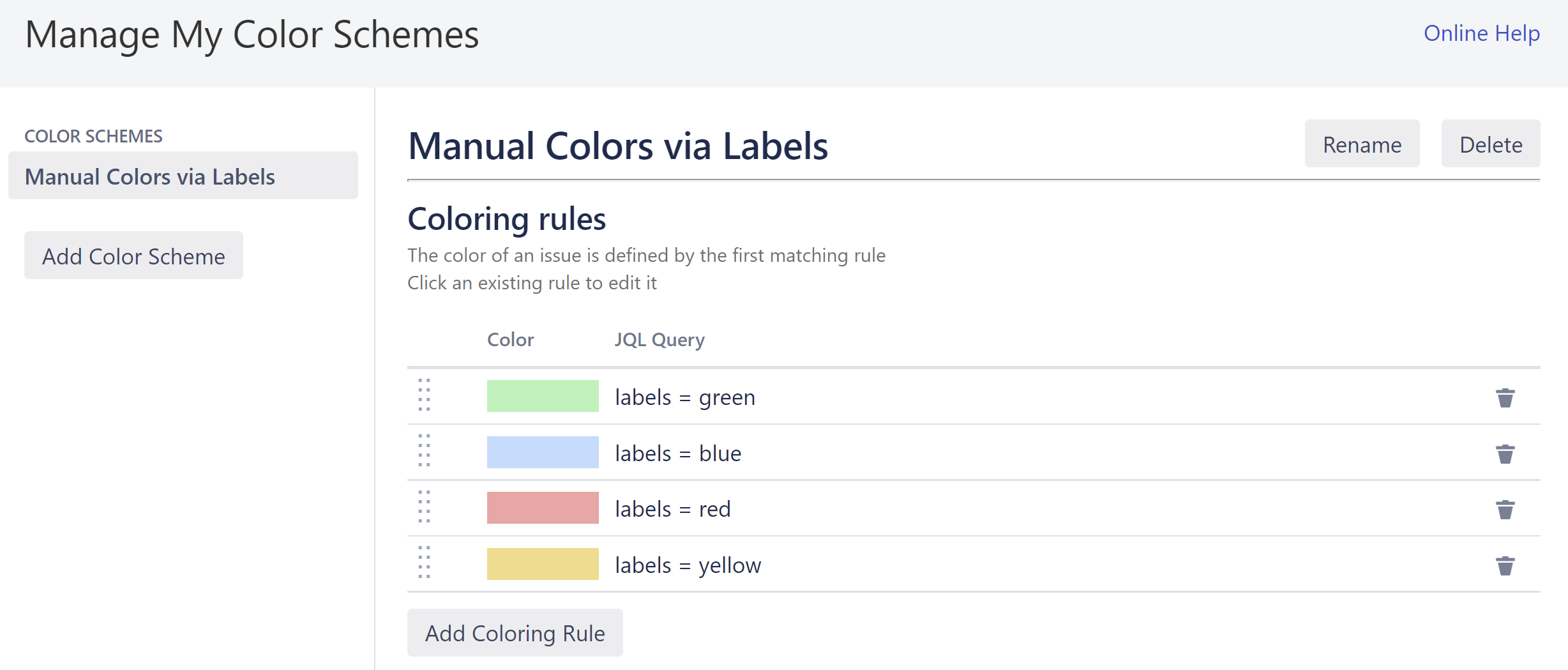The image size is (1568, 670).
Task: Select the green color swatch
Action: 542,396
